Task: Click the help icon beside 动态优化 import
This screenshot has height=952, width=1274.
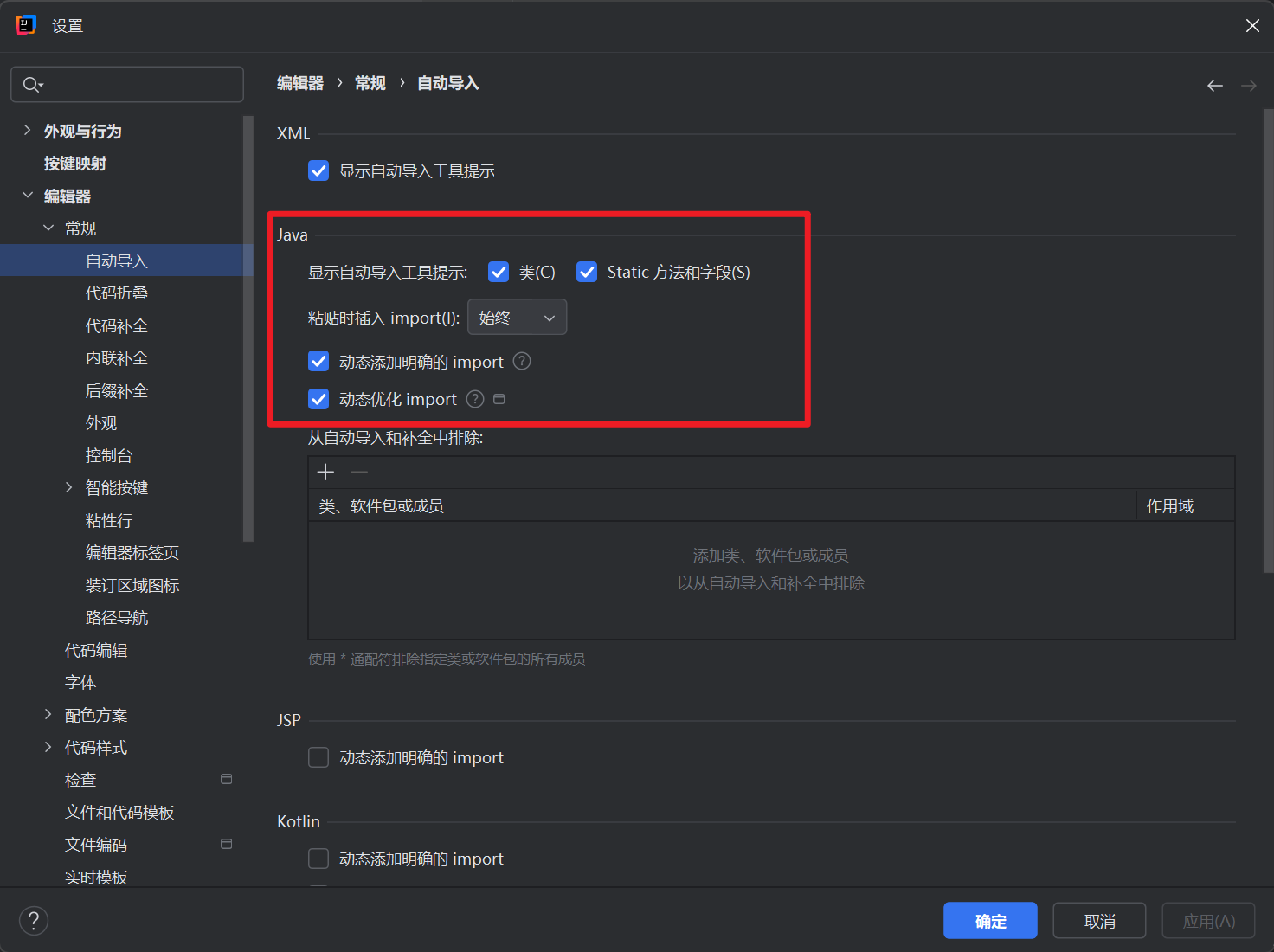Action: (475, 399)
